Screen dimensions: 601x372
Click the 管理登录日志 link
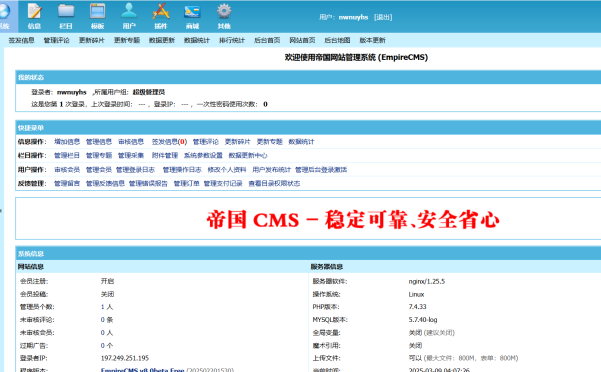tap(135, 170)
